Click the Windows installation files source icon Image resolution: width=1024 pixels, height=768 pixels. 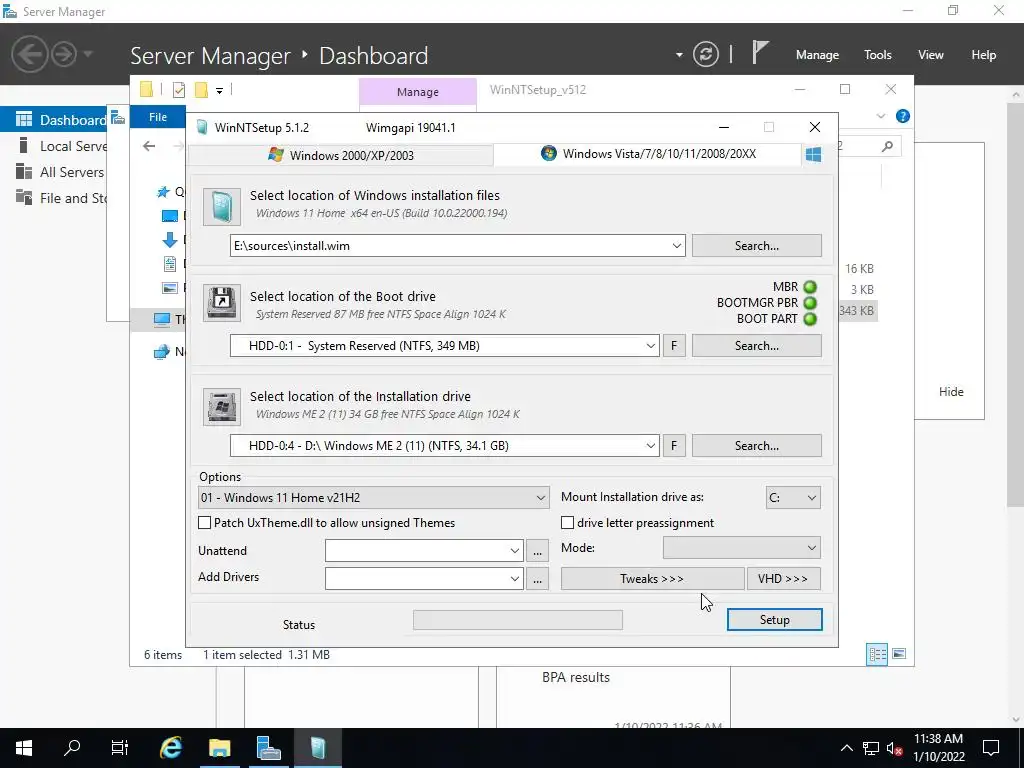pyautogui.click(x=221, y=206)
